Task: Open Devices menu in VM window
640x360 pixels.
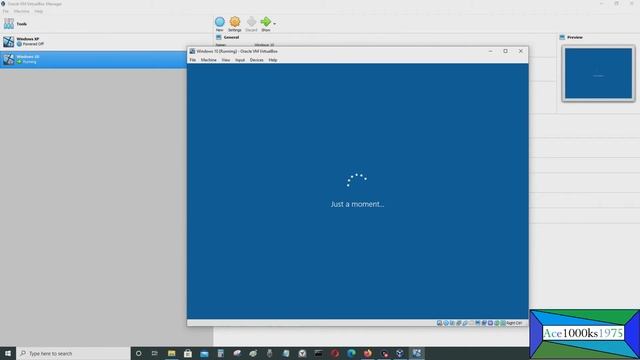Action: (x=256, y=60)
